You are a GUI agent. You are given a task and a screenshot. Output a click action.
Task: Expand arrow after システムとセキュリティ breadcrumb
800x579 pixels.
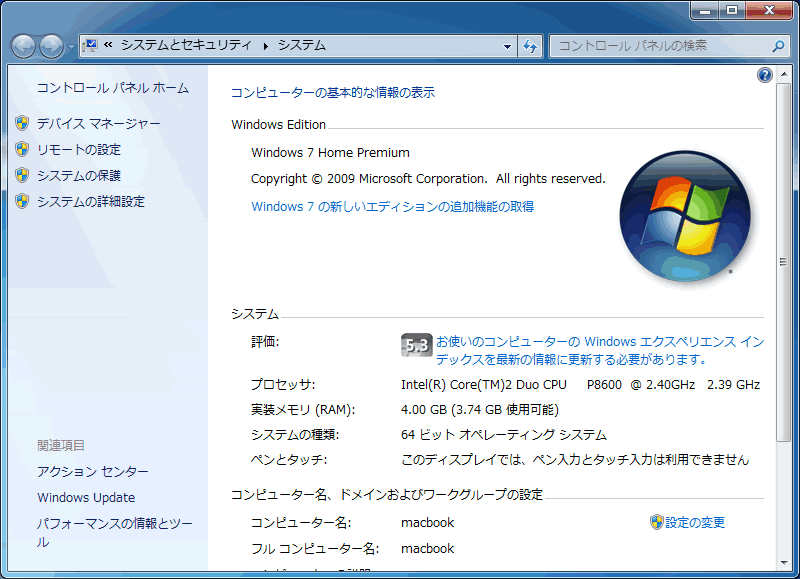[266, 46]
